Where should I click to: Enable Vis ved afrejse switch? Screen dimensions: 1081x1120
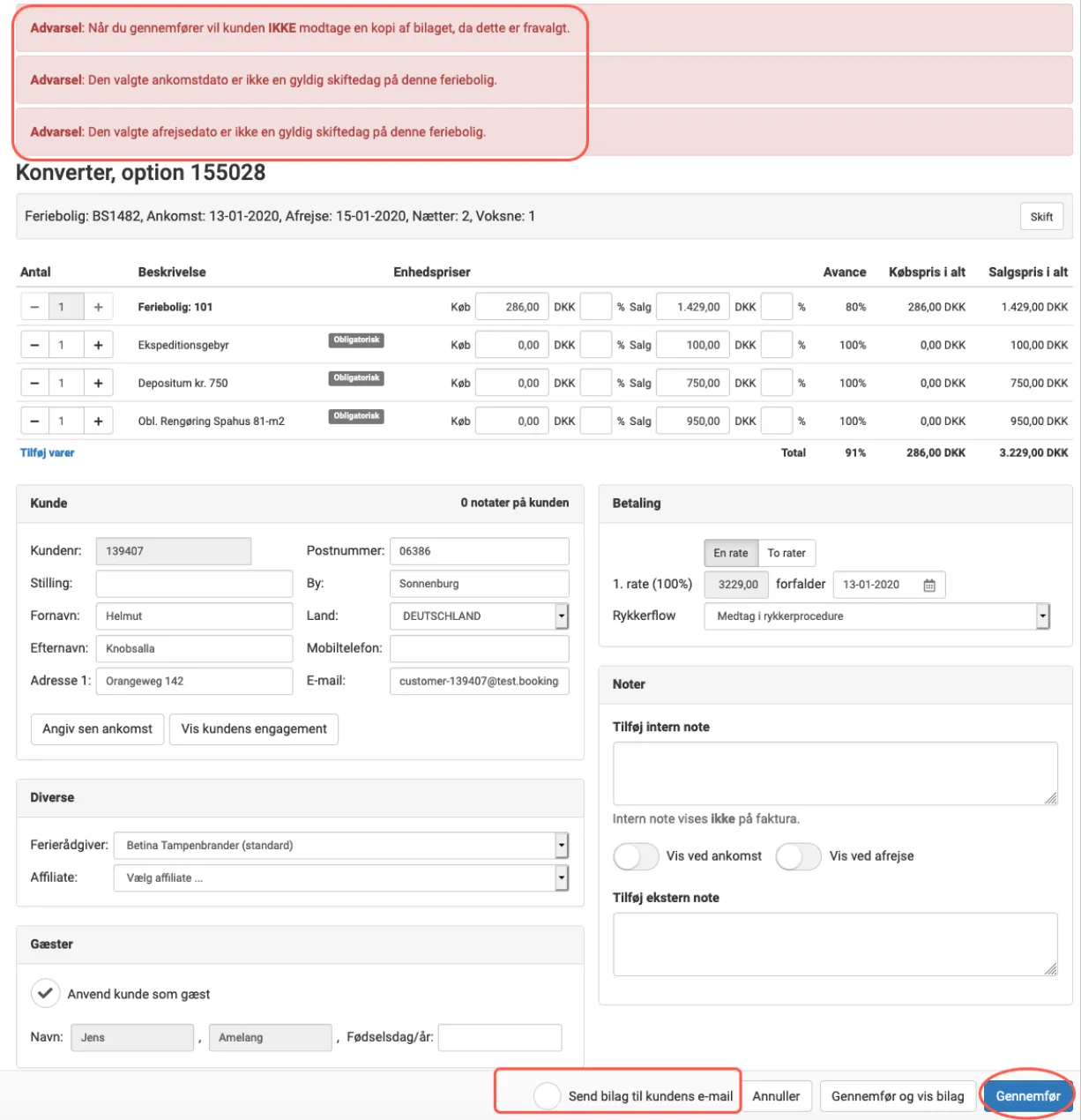799,856
